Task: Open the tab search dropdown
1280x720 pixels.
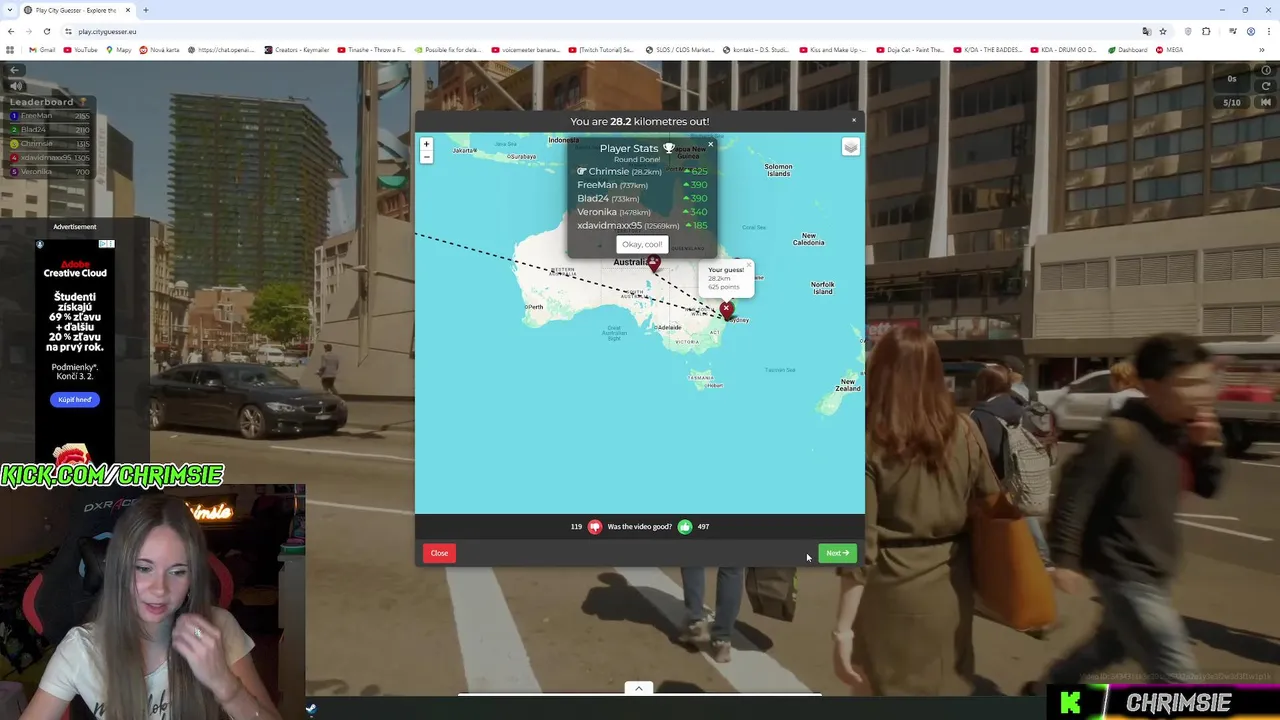Action: 9,10
